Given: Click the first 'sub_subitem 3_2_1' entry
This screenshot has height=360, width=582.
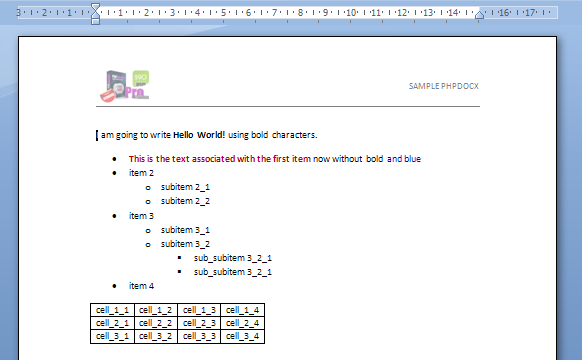Looking at the screenshot, I should point(233,258).
